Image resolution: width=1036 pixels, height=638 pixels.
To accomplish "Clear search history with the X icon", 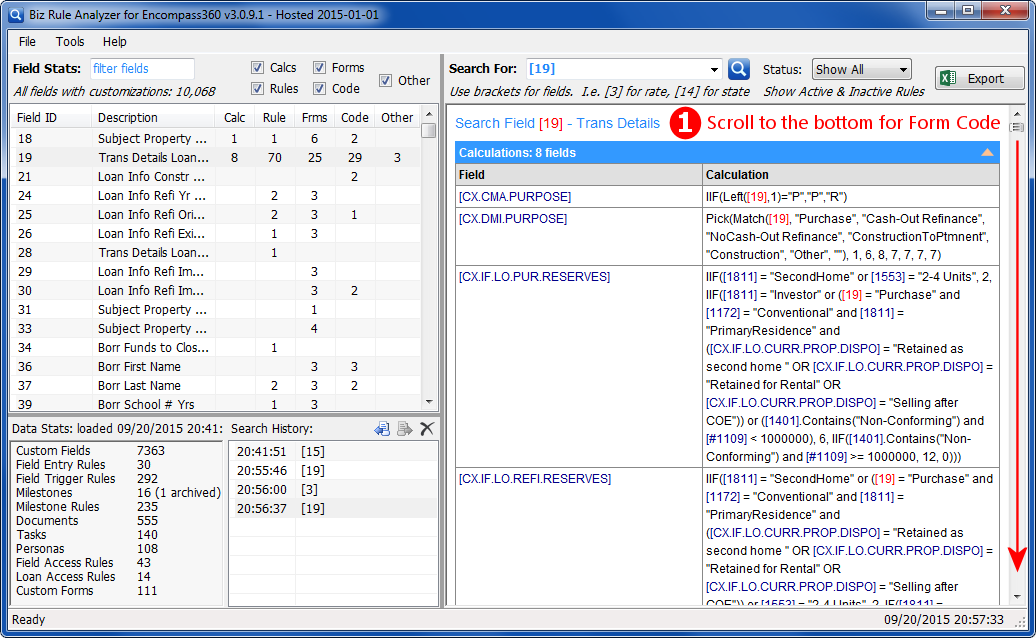I will click(x=427, y=429).
